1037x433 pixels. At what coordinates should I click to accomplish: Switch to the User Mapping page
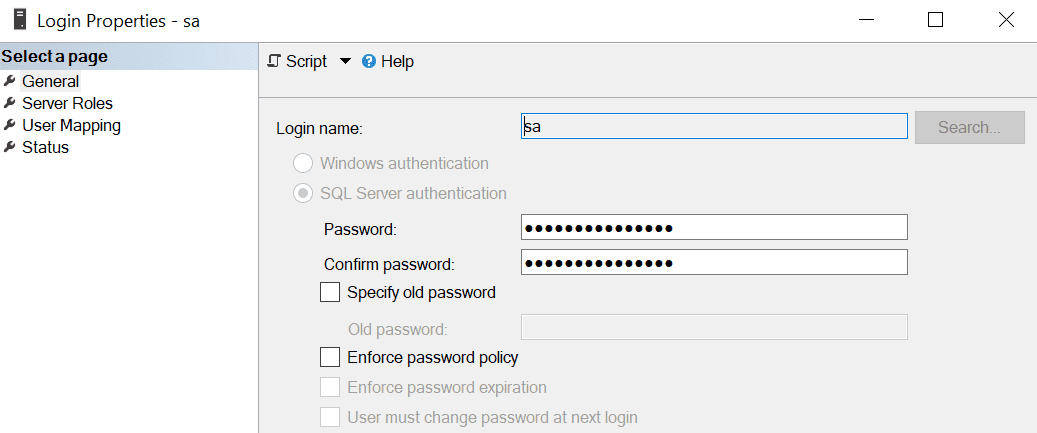click(71, 125)
